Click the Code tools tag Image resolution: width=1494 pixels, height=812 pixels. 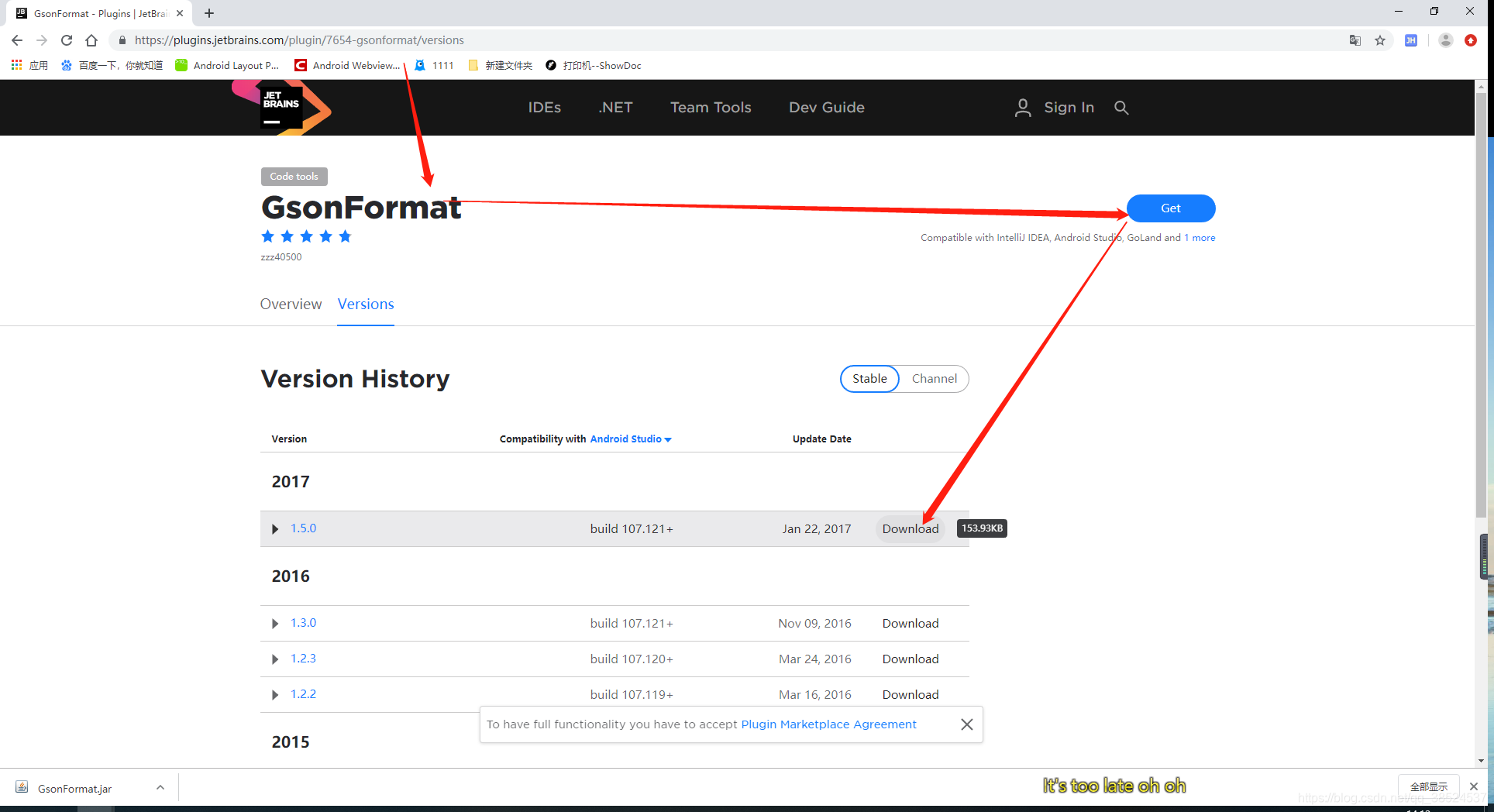tap(294, 177)
